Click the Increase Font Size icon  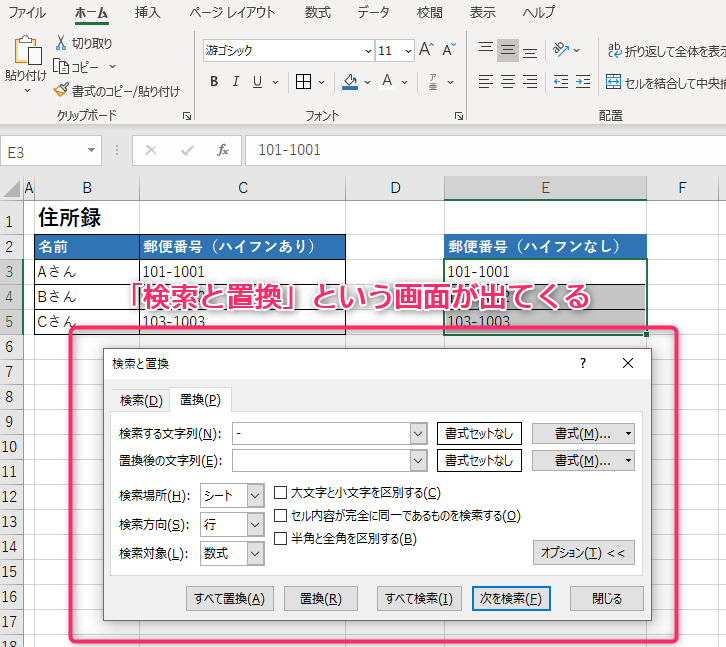[x=426, y=50]
